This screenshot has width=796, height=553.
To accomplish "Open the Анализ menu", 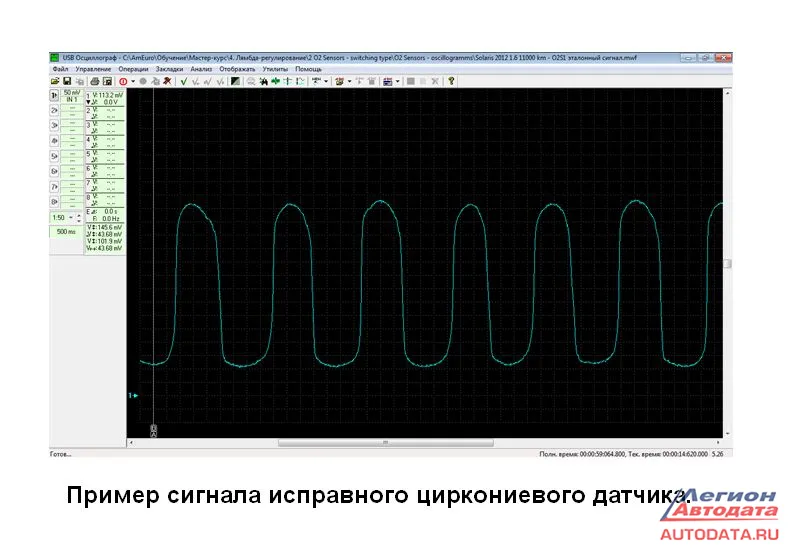I will pos(201,69).
